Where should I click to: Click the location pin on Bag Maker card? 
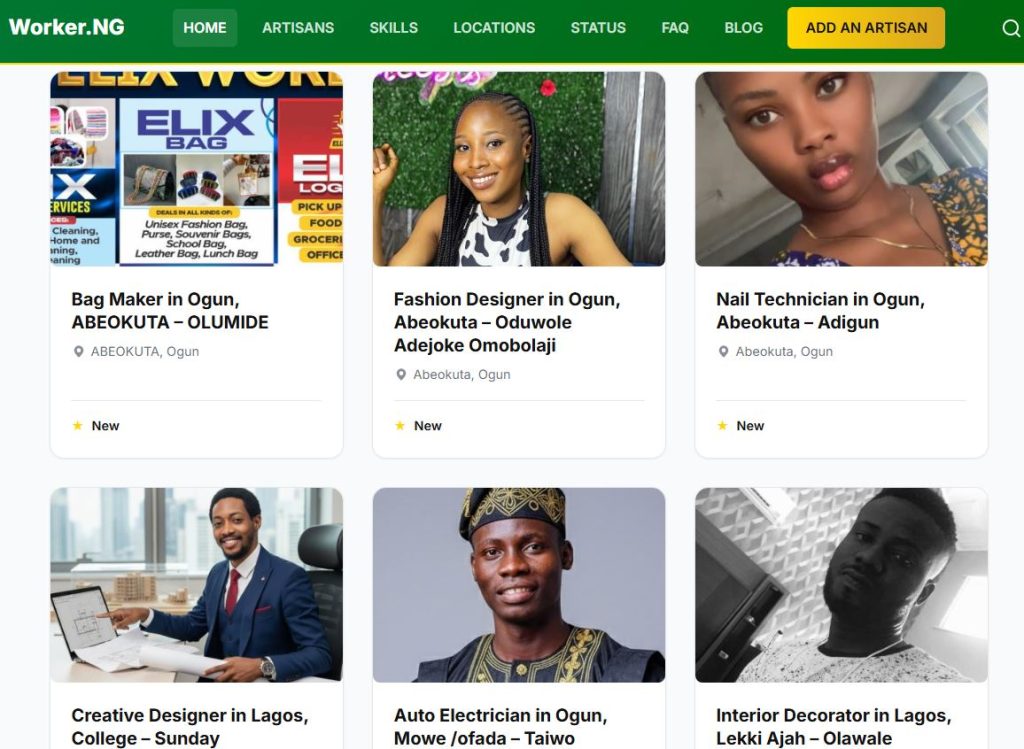(80, 351)
